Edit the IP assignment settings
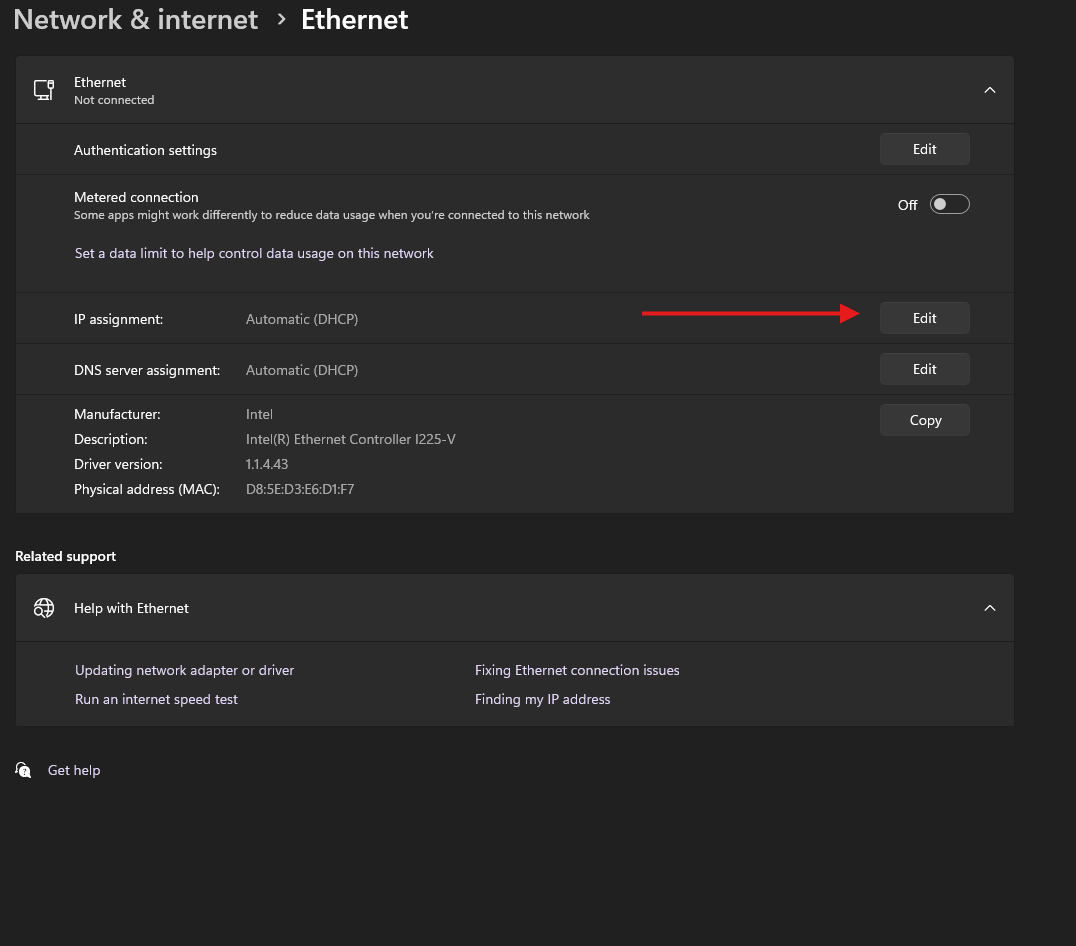Viewport: 1076px width, 946px height. 923,317
